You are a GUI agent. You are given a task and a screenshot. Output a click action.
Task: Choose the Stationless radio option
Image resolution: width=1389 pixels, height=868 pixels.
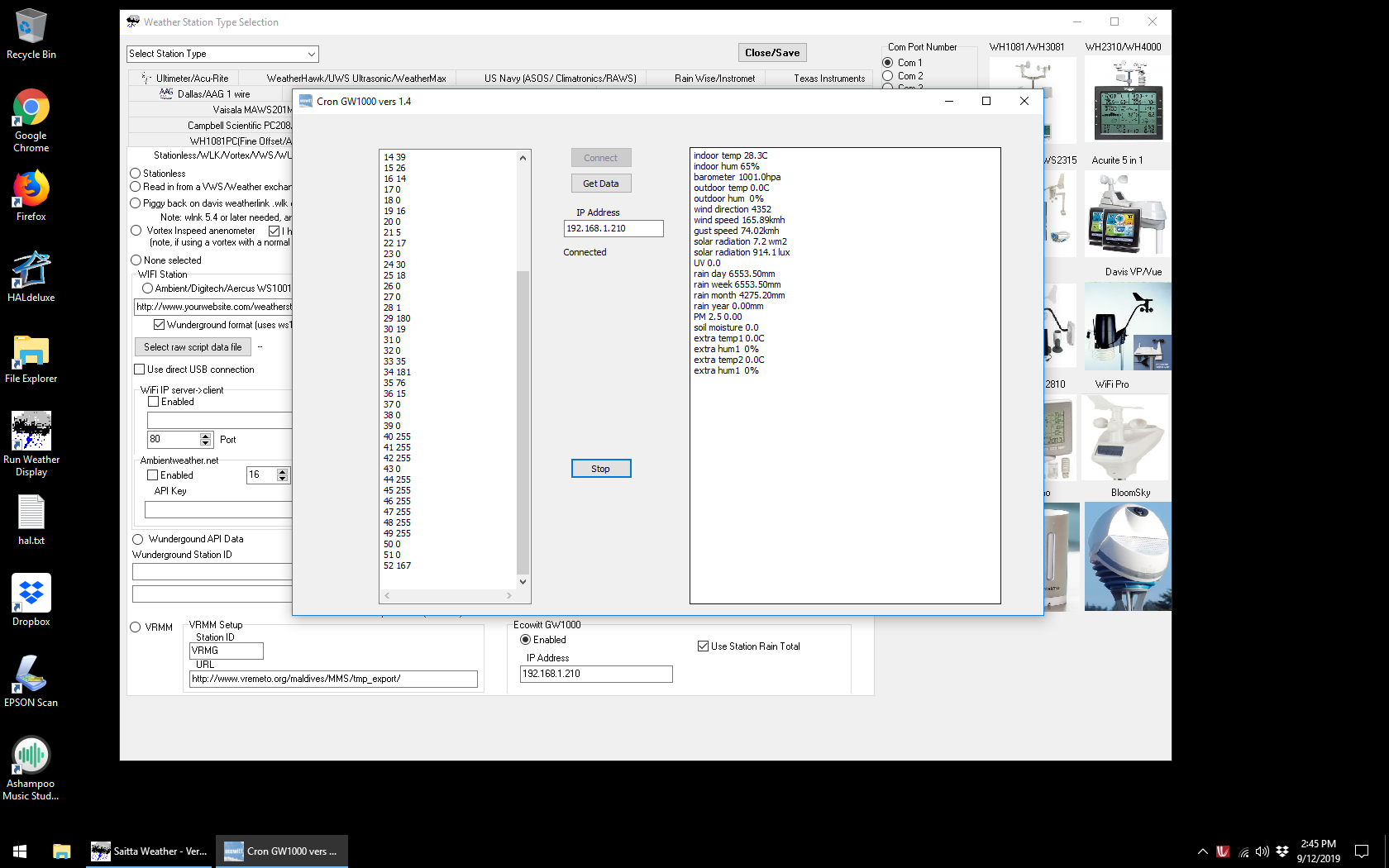click(x=135, y=174)
